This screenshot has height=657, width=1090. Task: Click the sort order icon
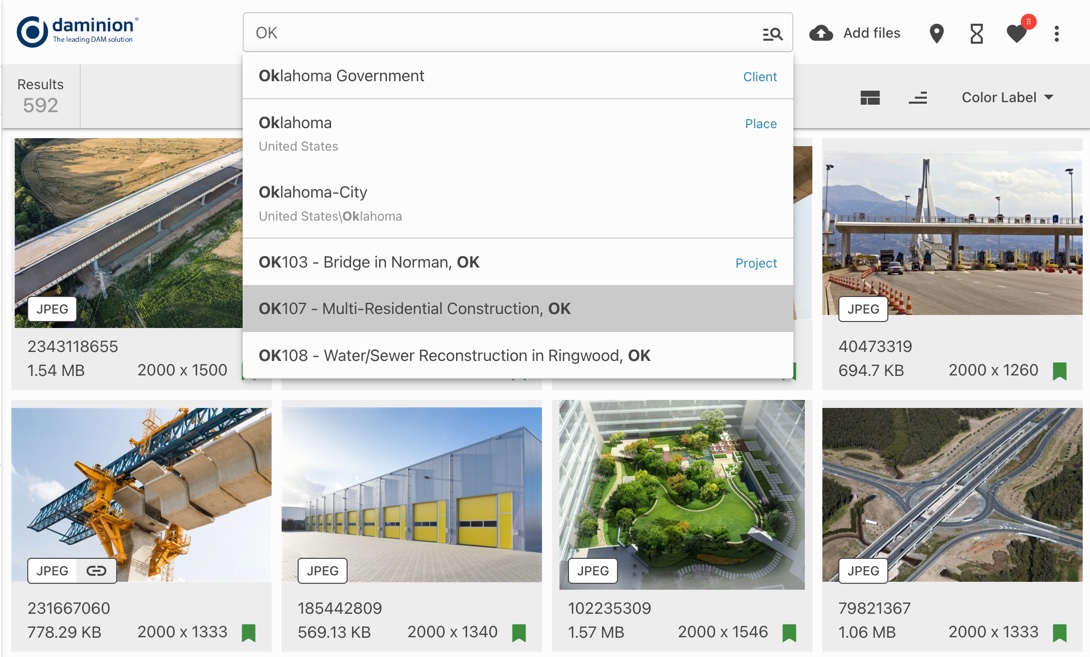click(x=917, y=98)
